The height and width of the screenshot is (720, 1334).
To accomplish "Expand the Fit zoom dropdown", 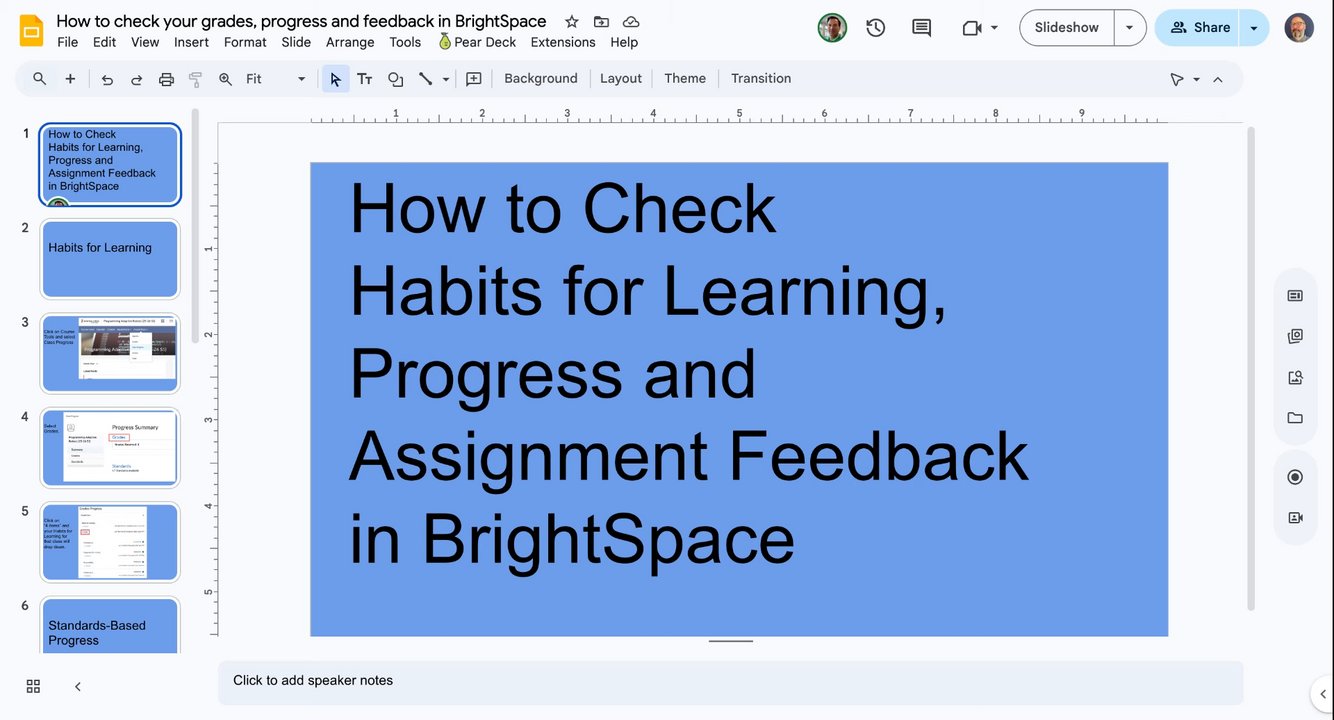I will click(x=276, y=79).
